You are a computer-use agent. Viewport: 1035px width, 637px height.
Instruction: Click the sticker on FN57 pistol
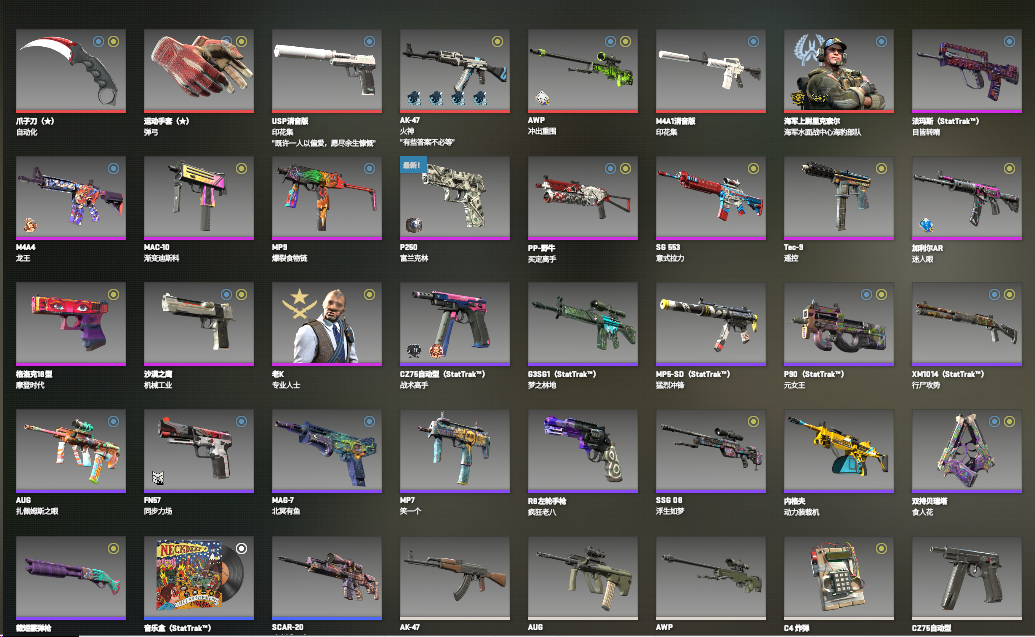pyautogui.click(x=158, y=478)
